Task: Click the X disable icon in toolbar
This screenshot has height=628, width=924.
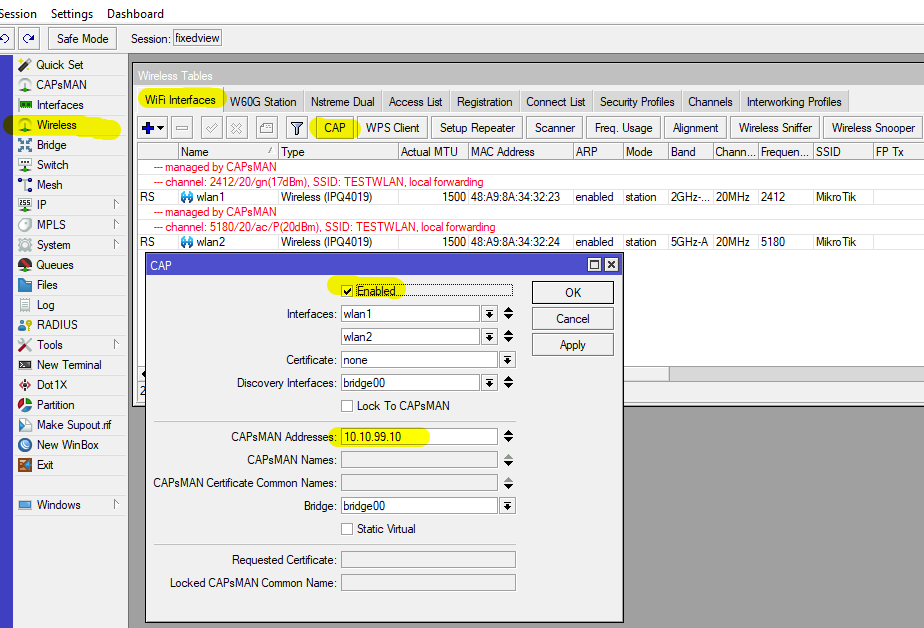Action: [x=237, y=128]
